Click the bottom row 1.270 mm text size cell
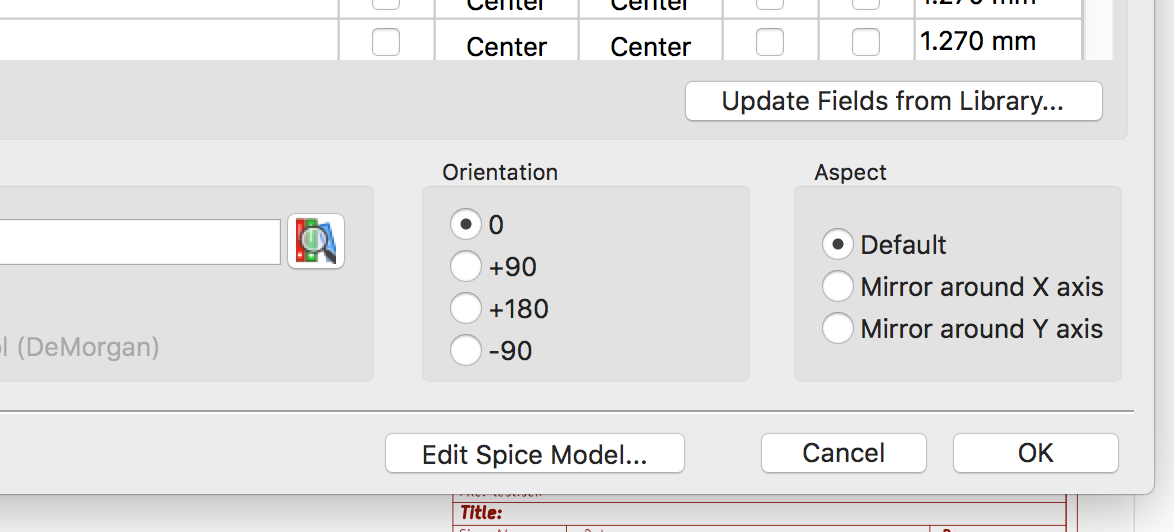The height and width of the screenshot is (532, 1174). (x=995, y=42)
